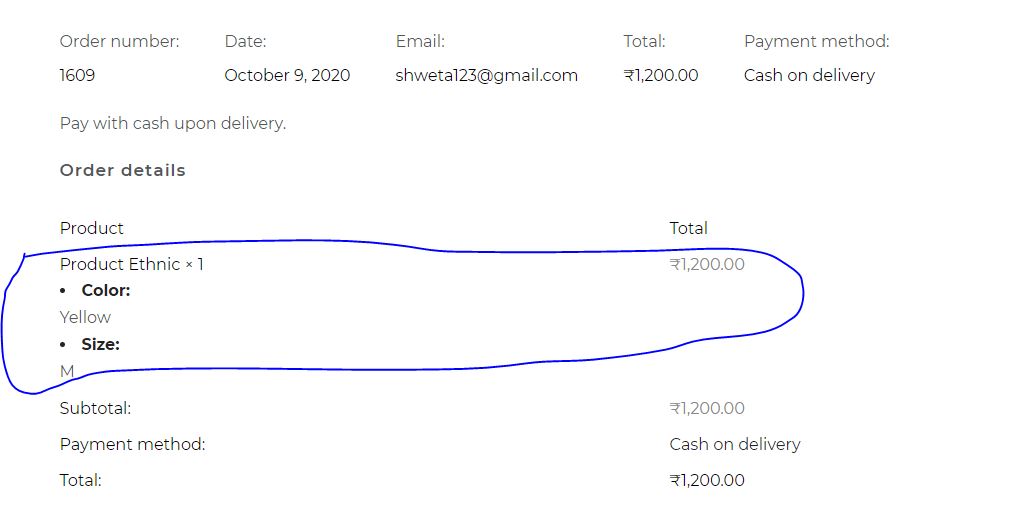Click the Total column header in the table

(x=688, y=228)
